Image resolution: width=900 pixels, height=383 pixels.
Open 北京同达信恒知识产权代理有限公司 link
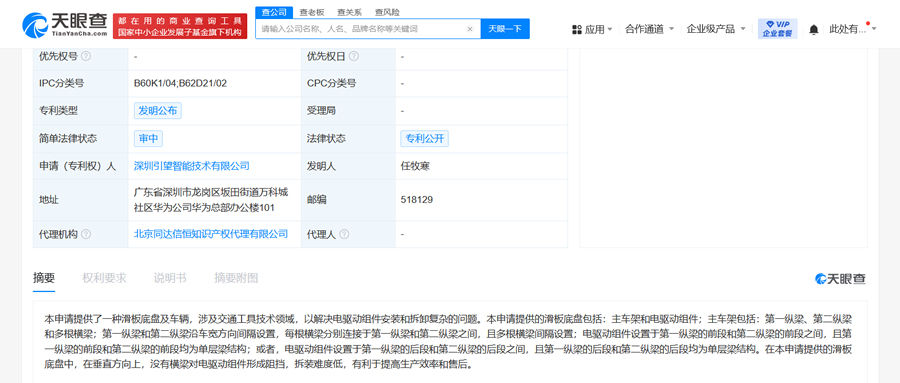(x=211, y=234)
